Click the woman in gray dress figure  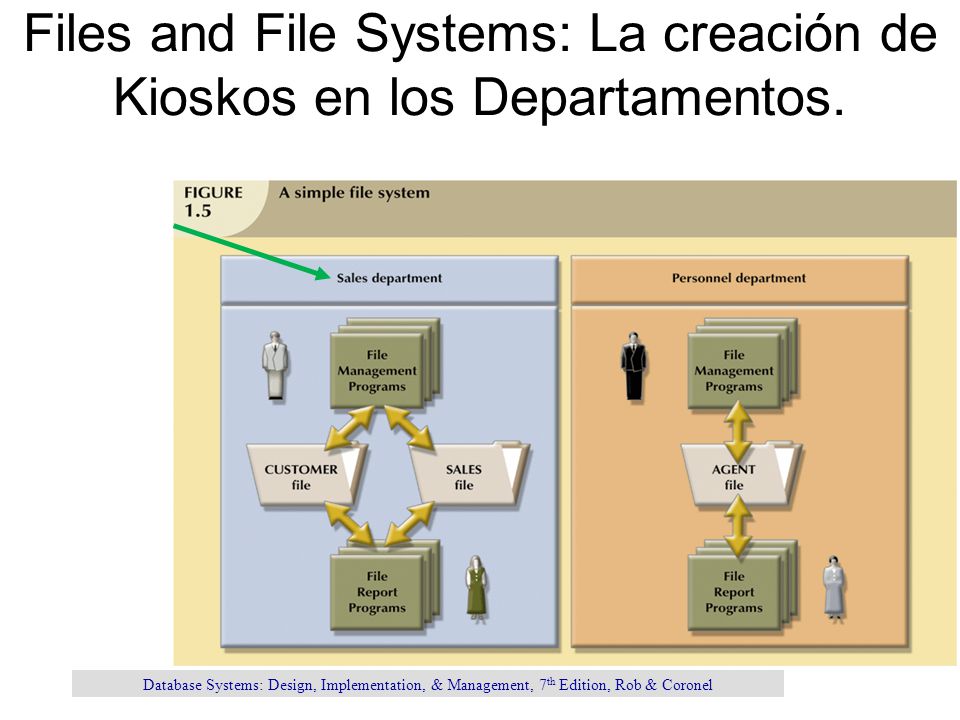point(833,588)
